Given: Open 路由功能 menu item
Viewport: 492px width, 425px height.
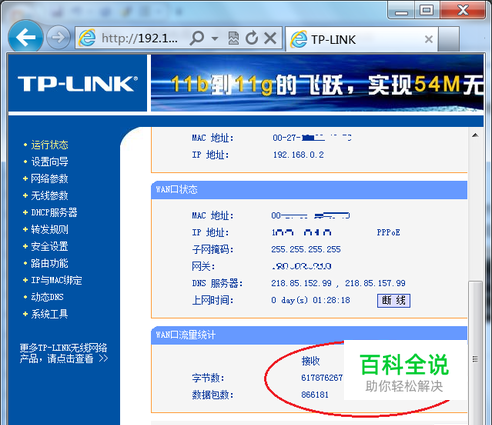Looking at the screenshot, I should click(49, 263).
